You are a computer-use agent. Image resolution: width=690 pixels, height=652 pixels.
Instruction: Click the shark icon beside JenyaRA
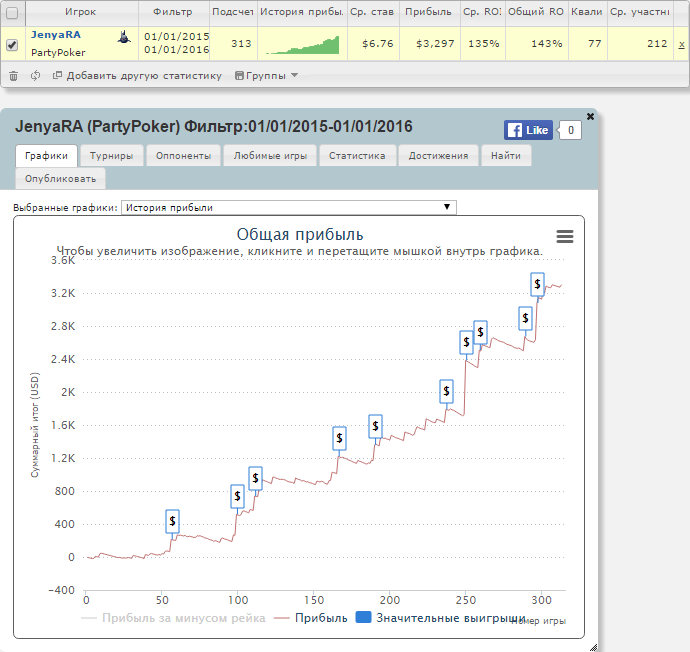[124, 37]
